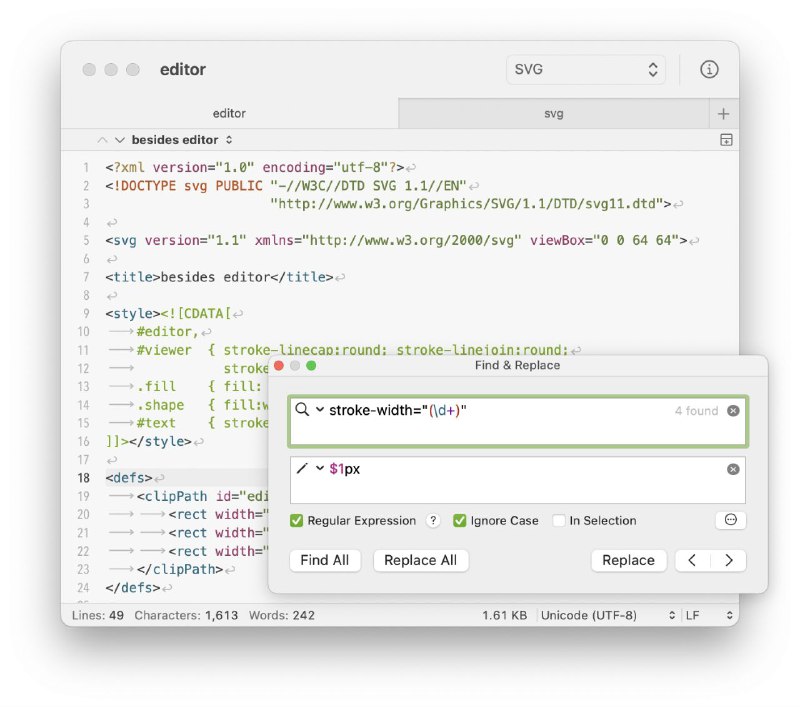
Task: Open the regular expression help question mark
Action: [432, 520]
